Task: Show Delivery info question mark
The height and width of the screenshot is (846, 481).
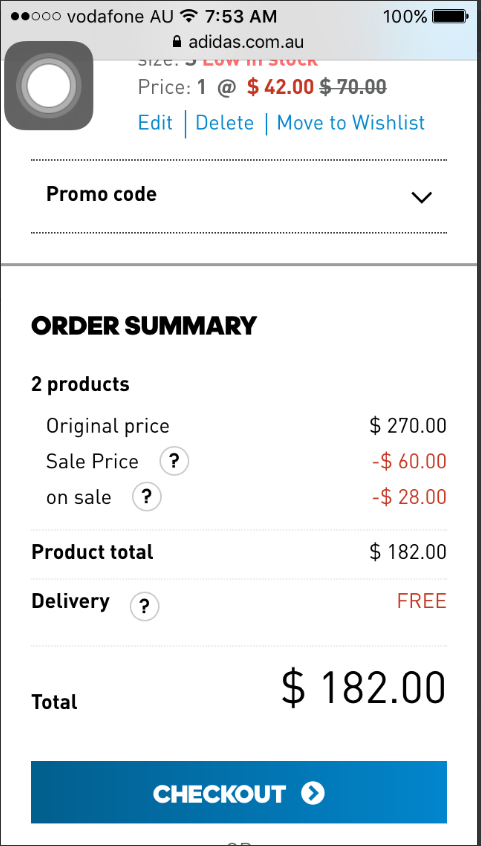Action: pyautogui.click(x=144, y=606)
